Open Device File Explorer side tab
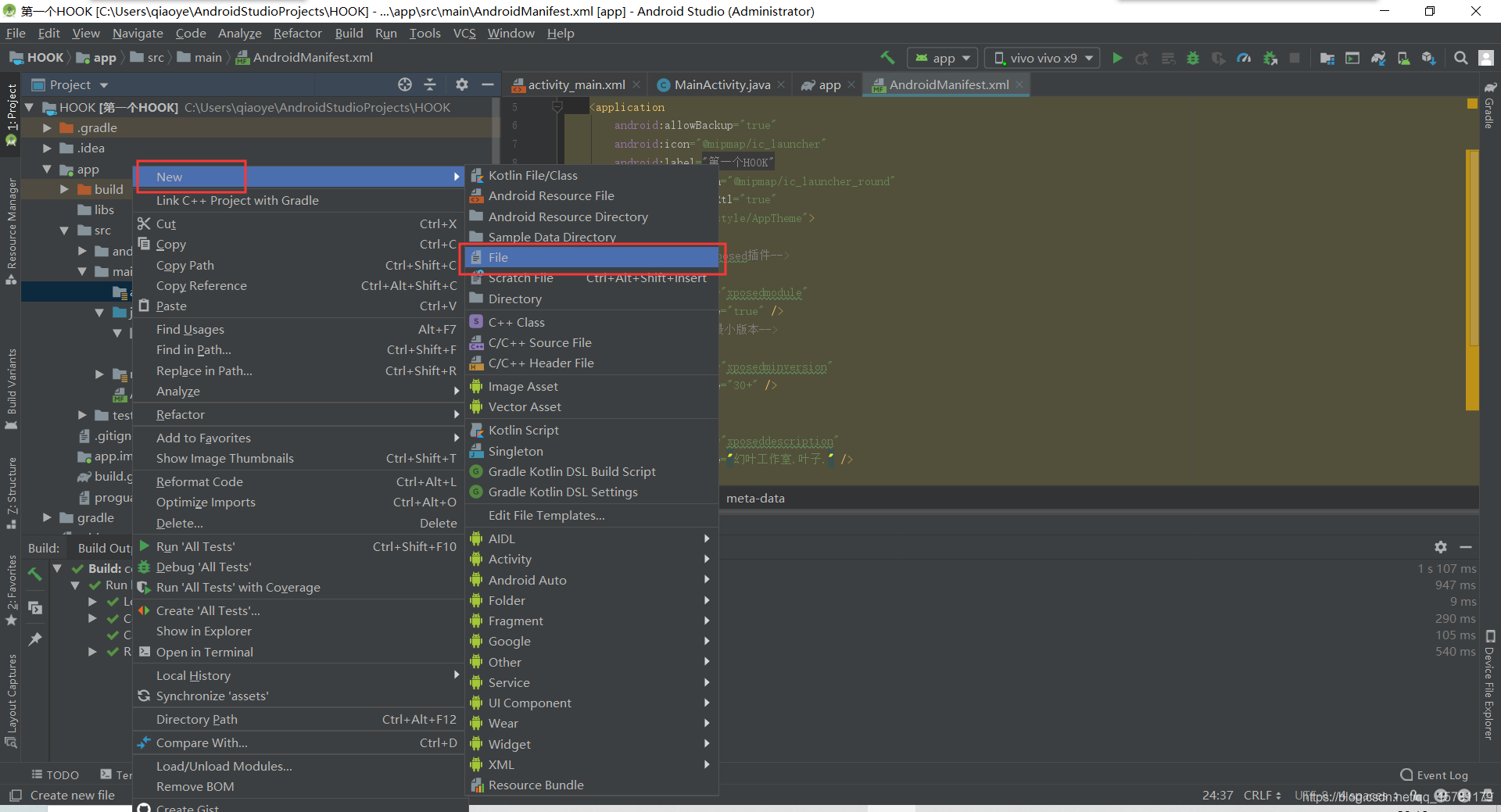Screen dimensions: 1501x812 click(x=1490, y=685)
